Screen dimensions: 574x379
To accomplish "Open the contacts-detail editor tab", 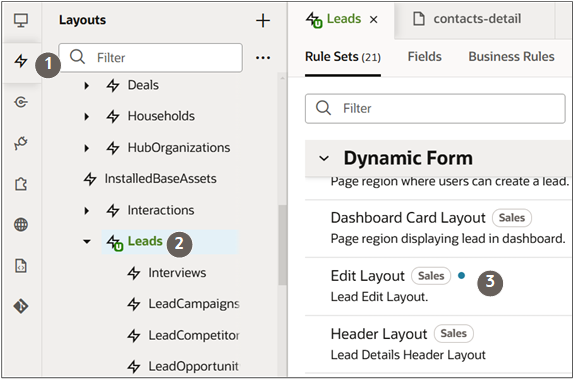I will point(467,19).
